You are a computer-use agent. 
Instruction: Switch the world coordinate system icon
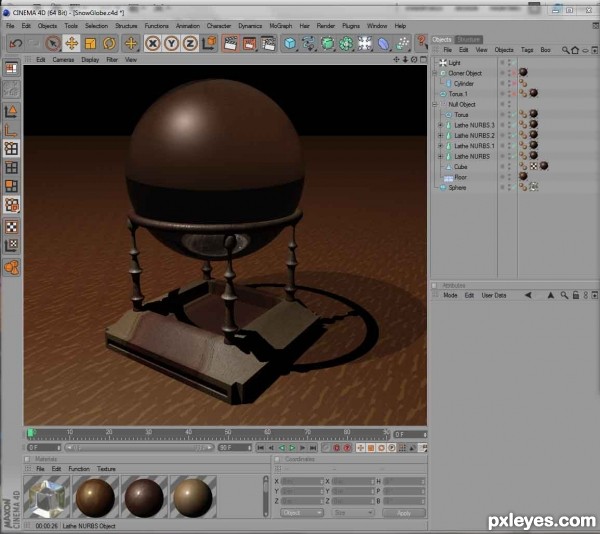pyautogui.click(x=209, y=43)
